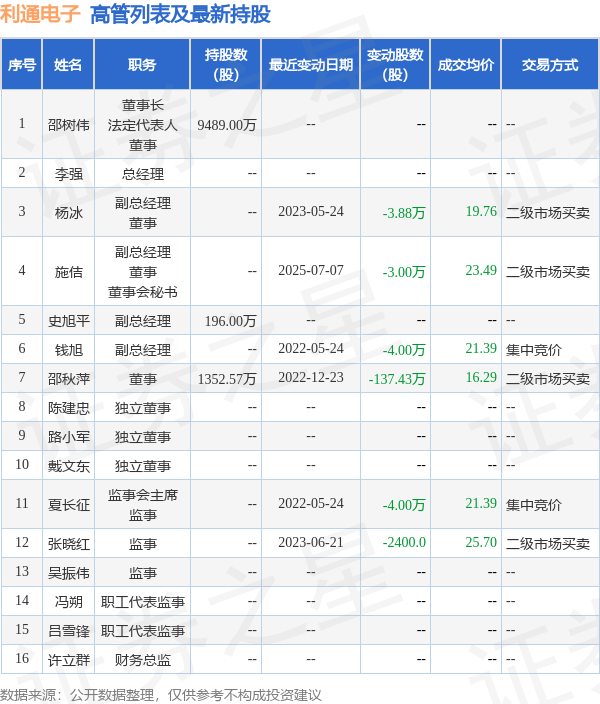The image size is (600, 704).
Task: Click row number 12
Action: [22, 542]
